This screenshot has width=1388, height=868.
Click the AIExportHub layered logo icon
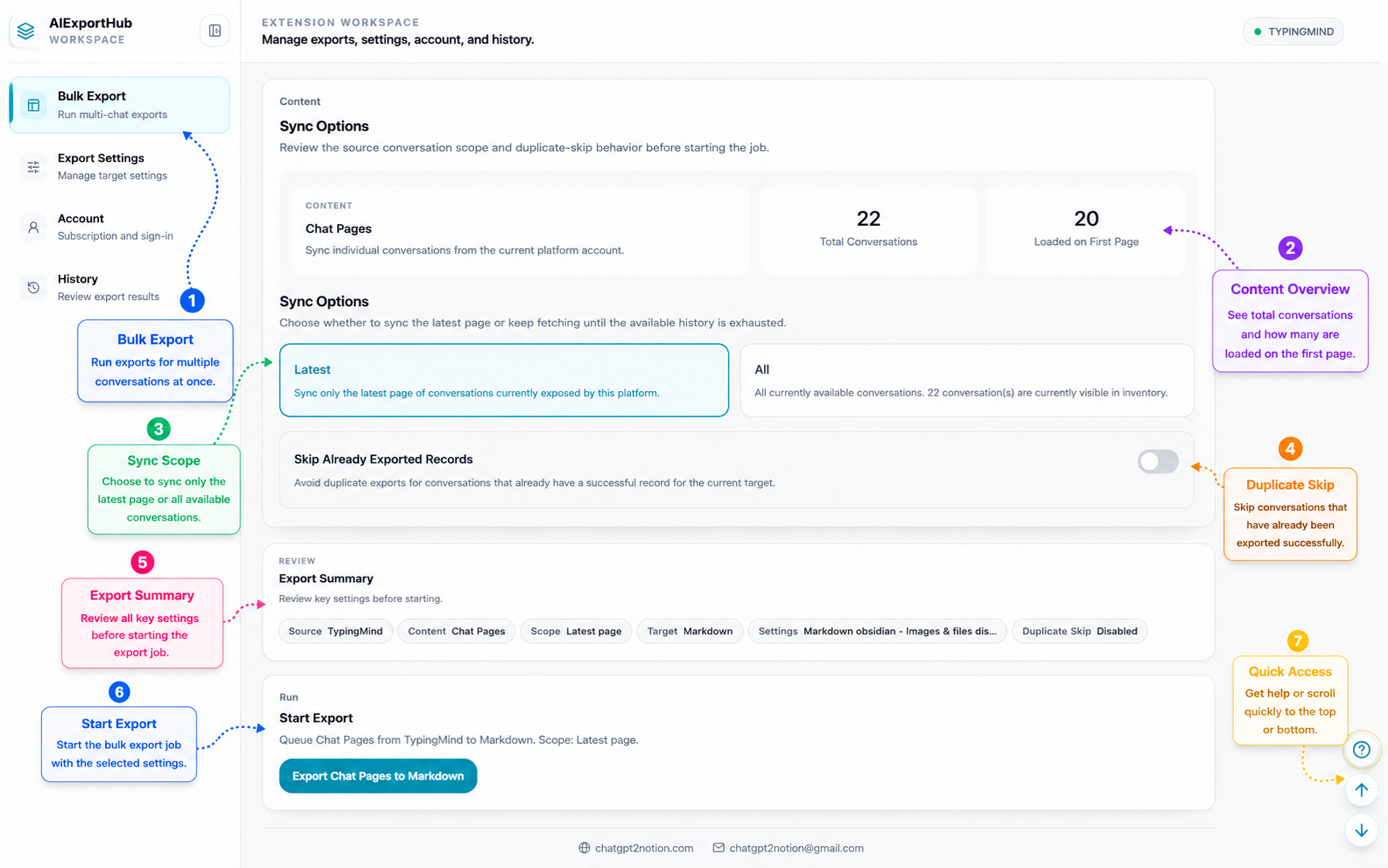click(x=26, y=31)
